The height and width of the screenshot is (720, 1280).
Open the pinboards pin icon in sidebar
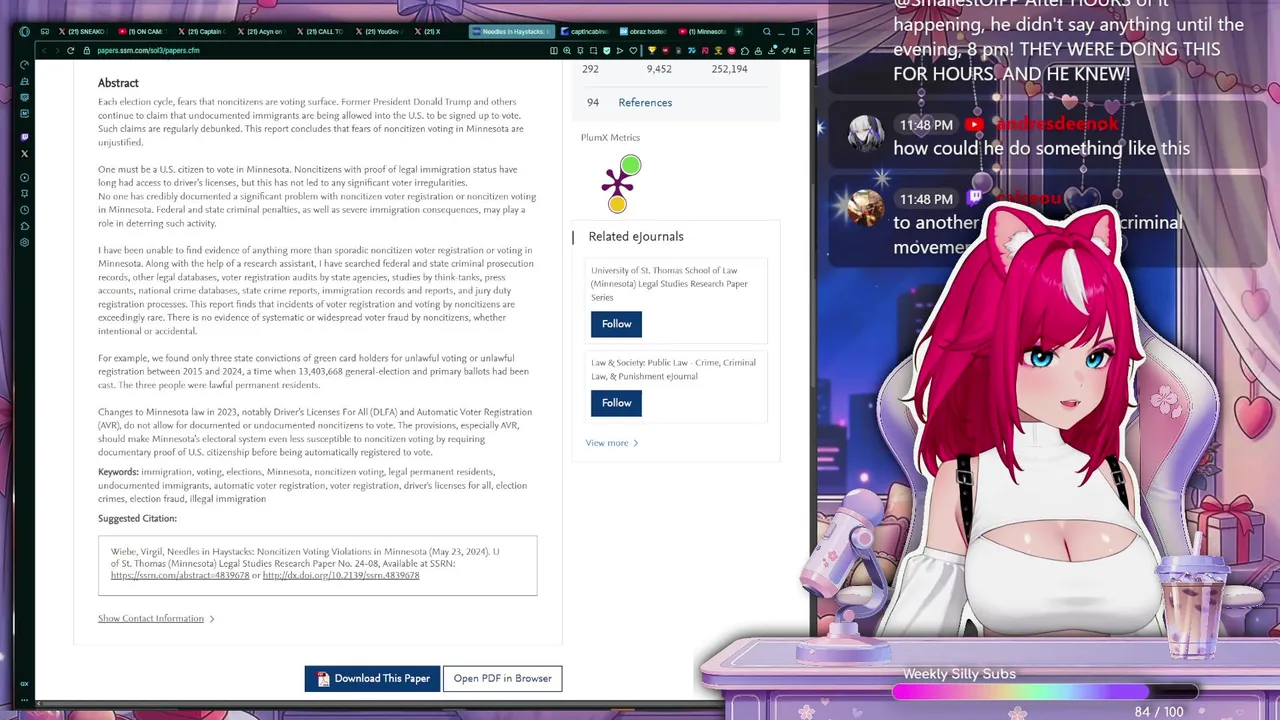[x=24, y=193]
